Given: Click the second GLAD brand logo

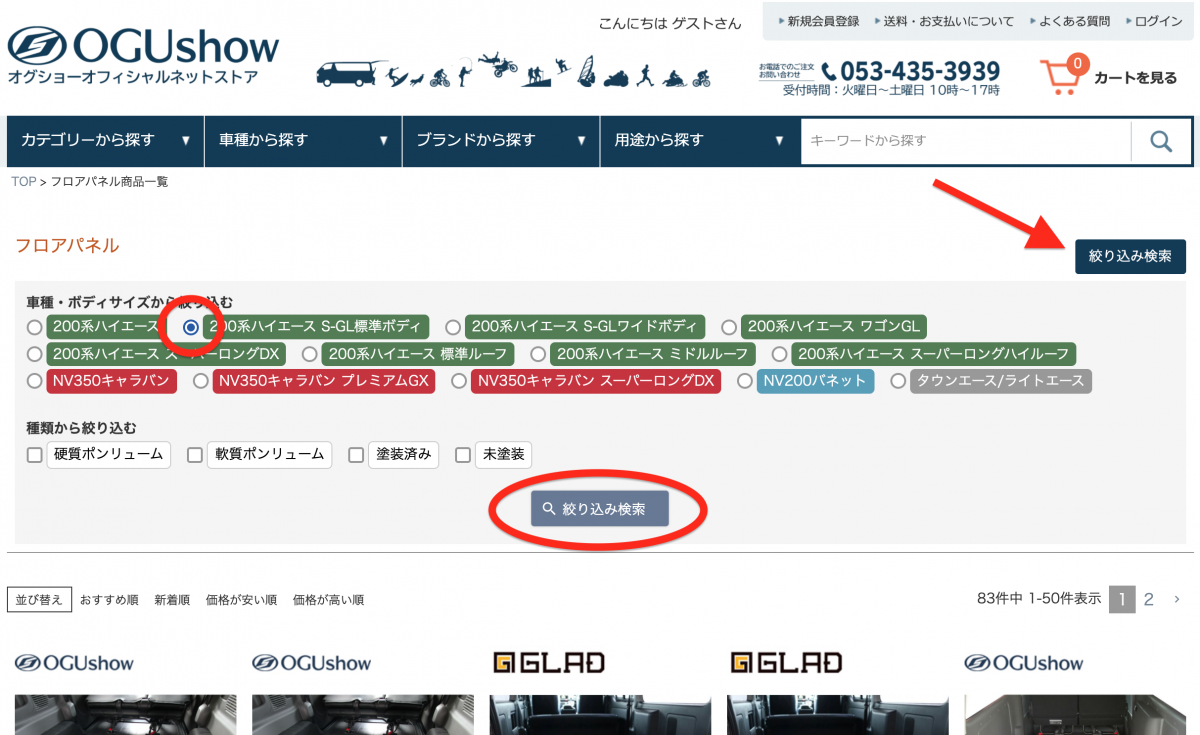Looking at the screenshot, I should point(786,662).
